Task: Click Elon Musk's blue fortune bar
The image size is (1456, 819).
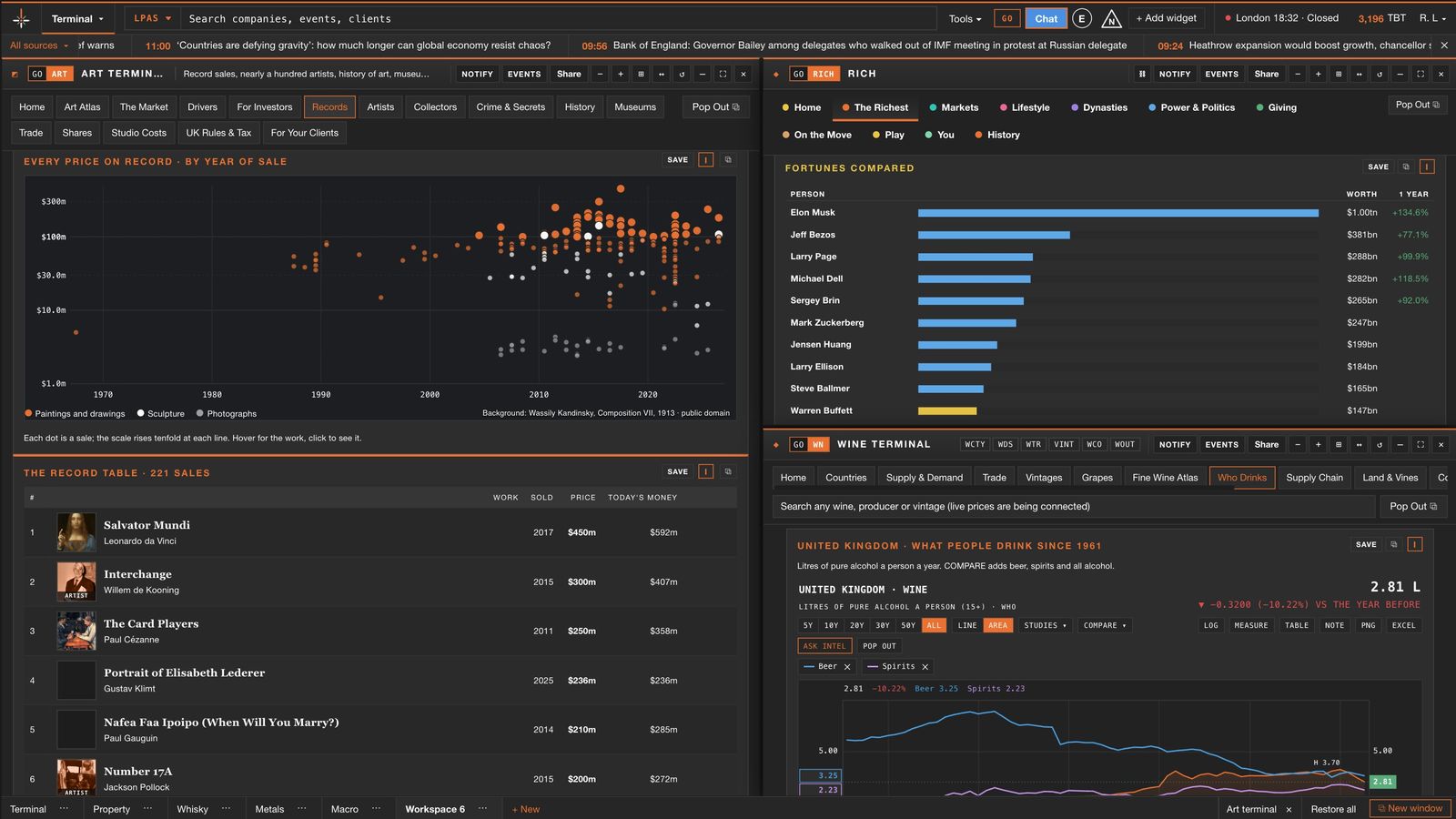Action: (1117, 213)
